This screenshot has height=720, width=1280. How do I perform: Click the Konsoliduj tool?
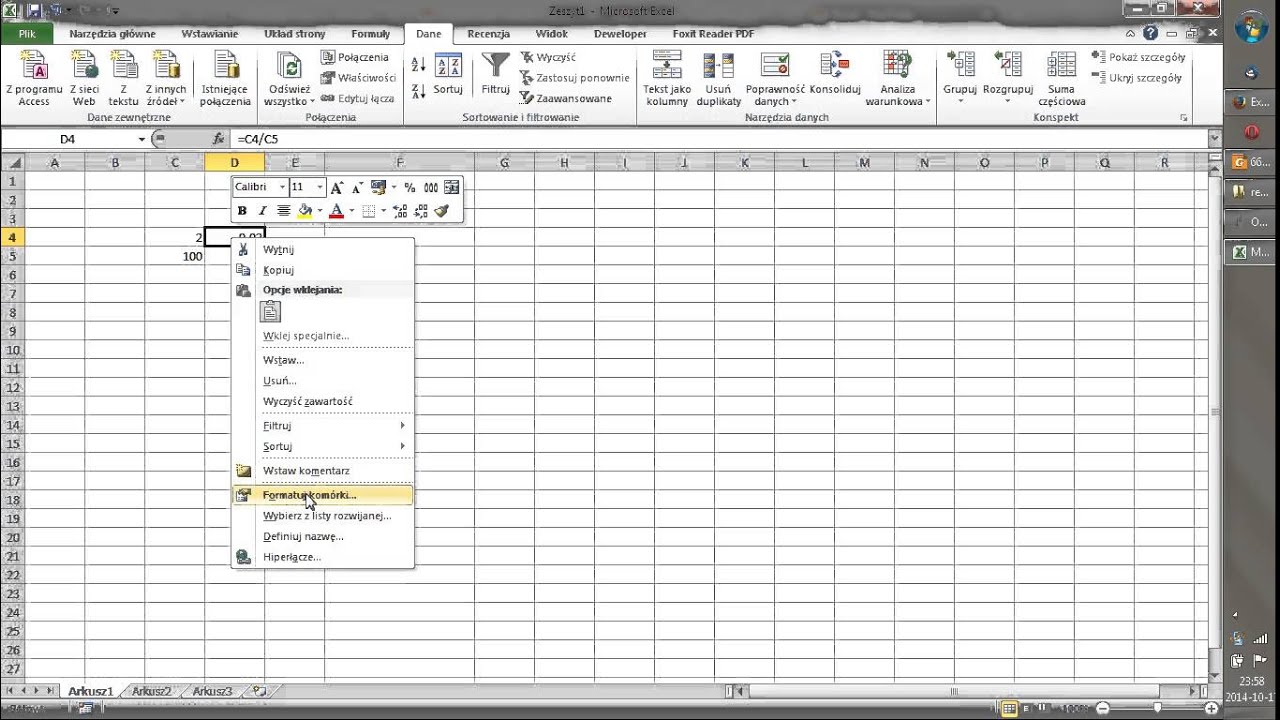pyautogui.click(x=835, y=75)
